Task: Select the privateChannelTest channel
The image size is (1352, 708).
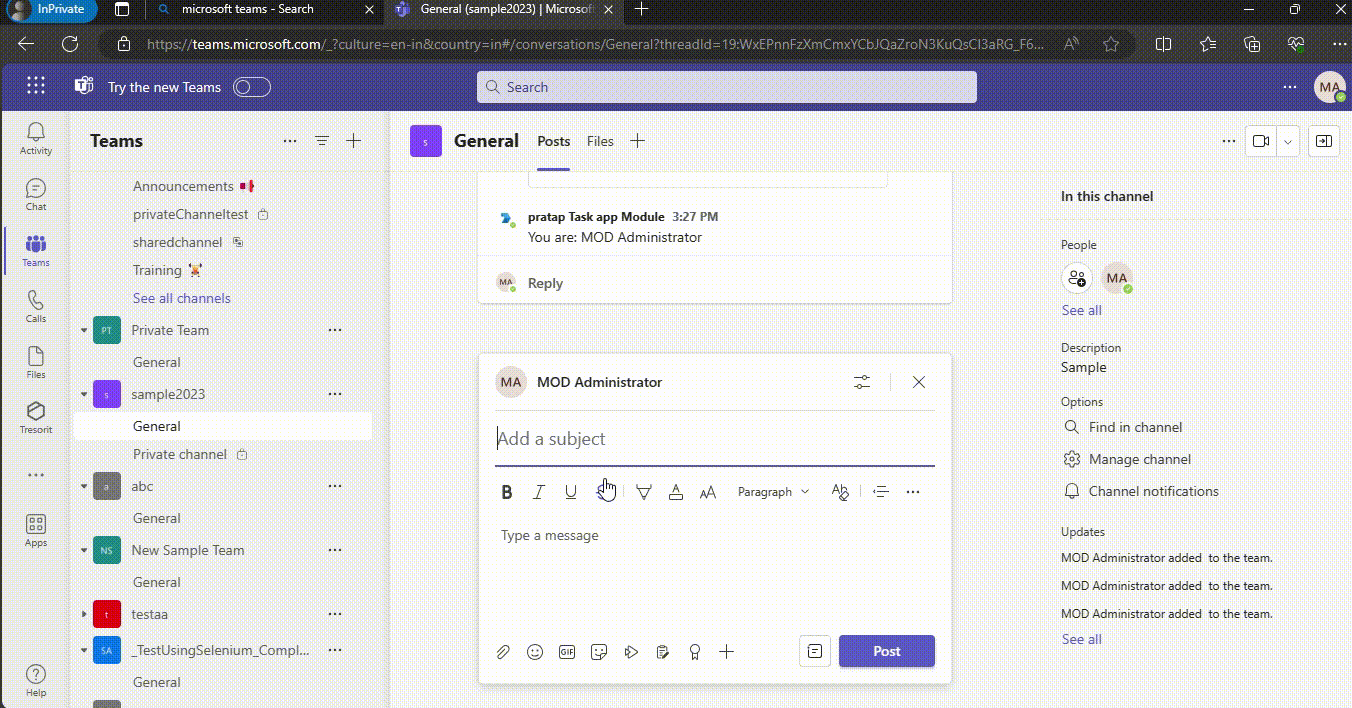Action: point(191,214)
